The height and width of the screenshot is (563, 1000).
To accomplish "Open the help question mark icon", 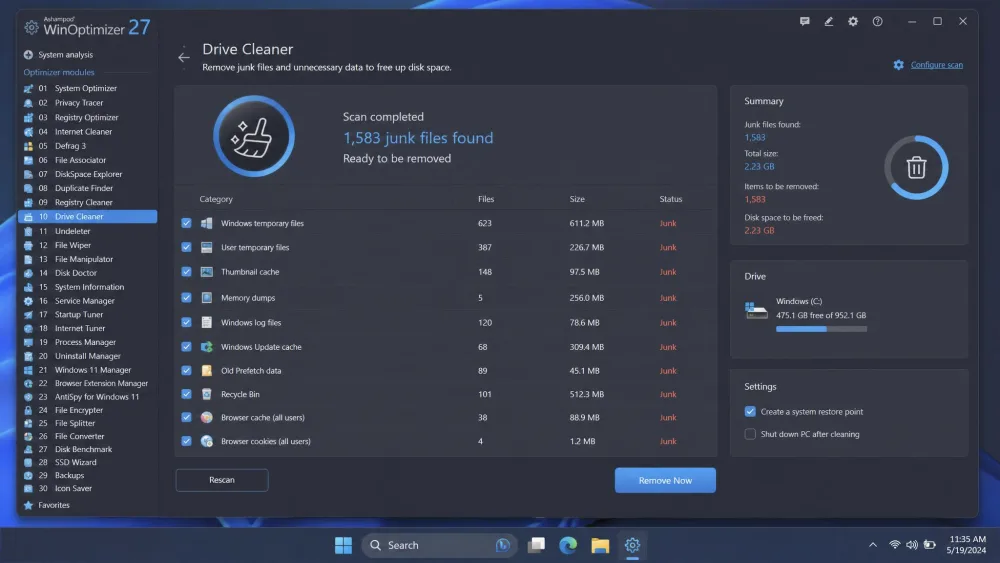I will click(x=878, y=22).
